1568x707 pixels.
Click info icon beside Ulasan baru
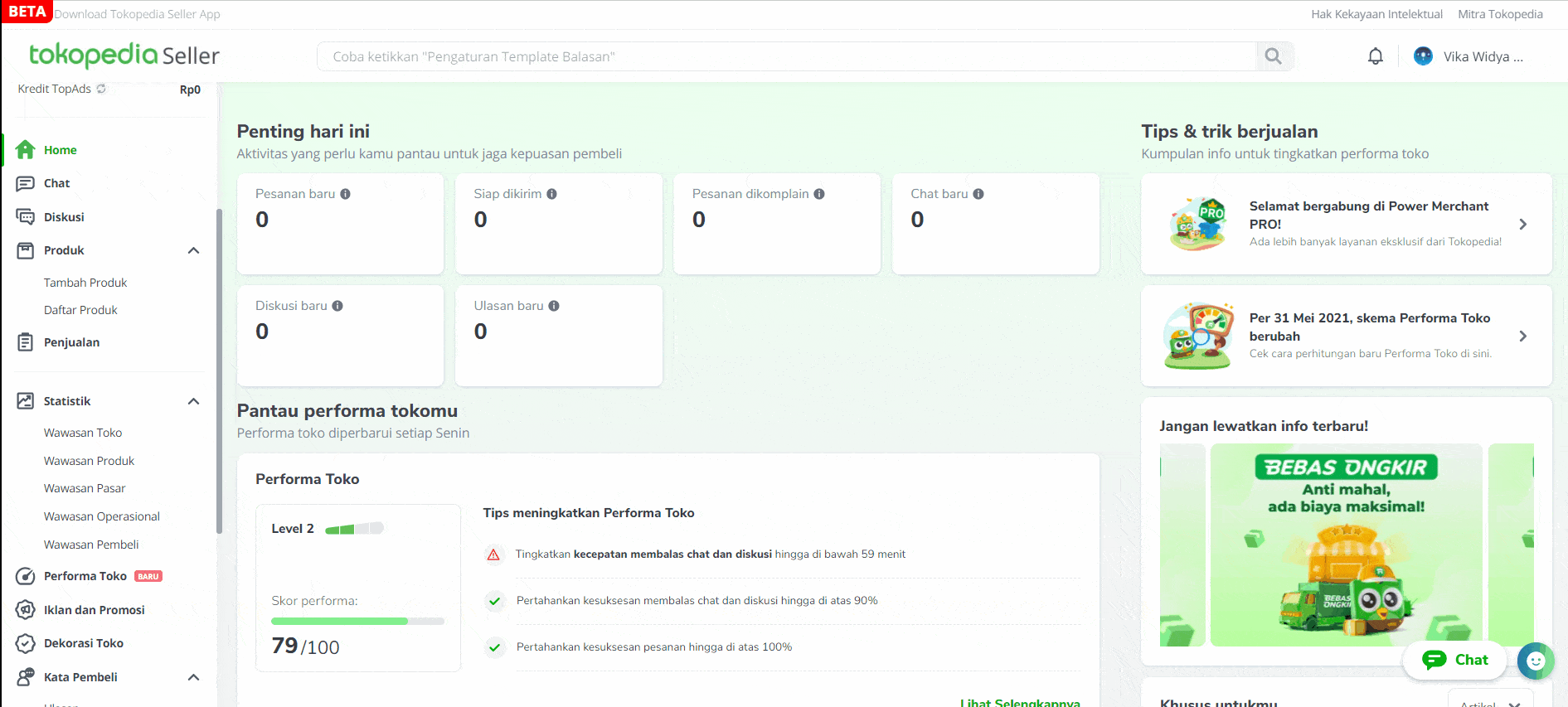(x=554, y=306)
